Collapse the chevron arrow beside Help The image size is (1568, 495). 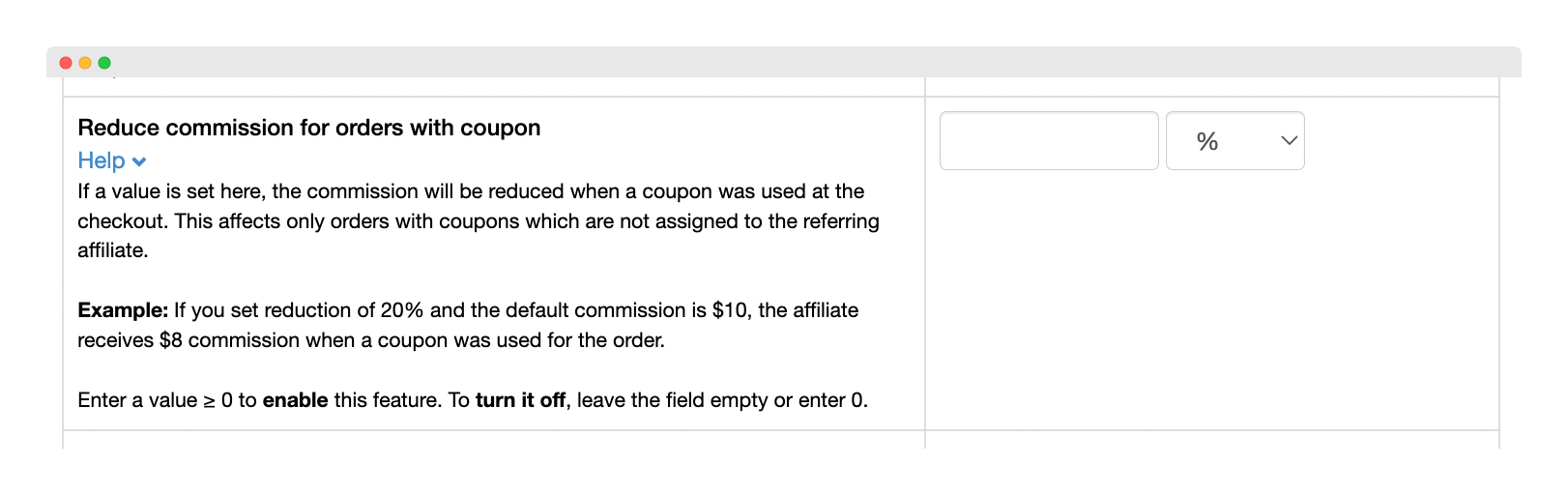click(x=139, y=162)
